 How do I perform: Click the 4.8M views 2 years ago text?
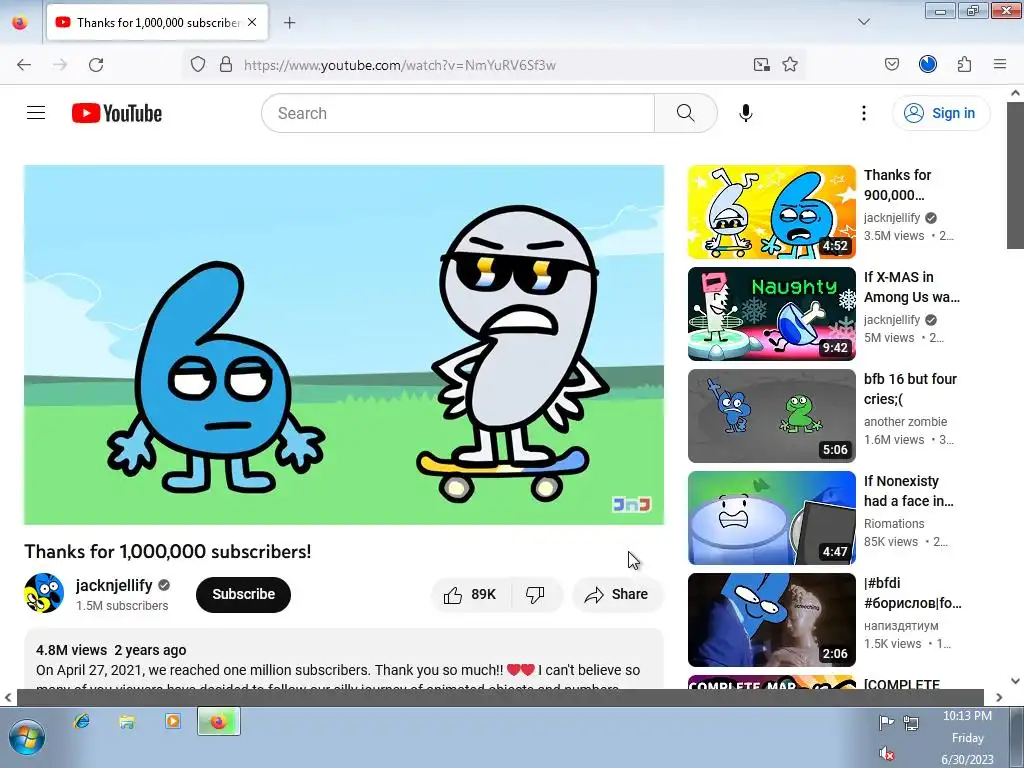[111, 650]
